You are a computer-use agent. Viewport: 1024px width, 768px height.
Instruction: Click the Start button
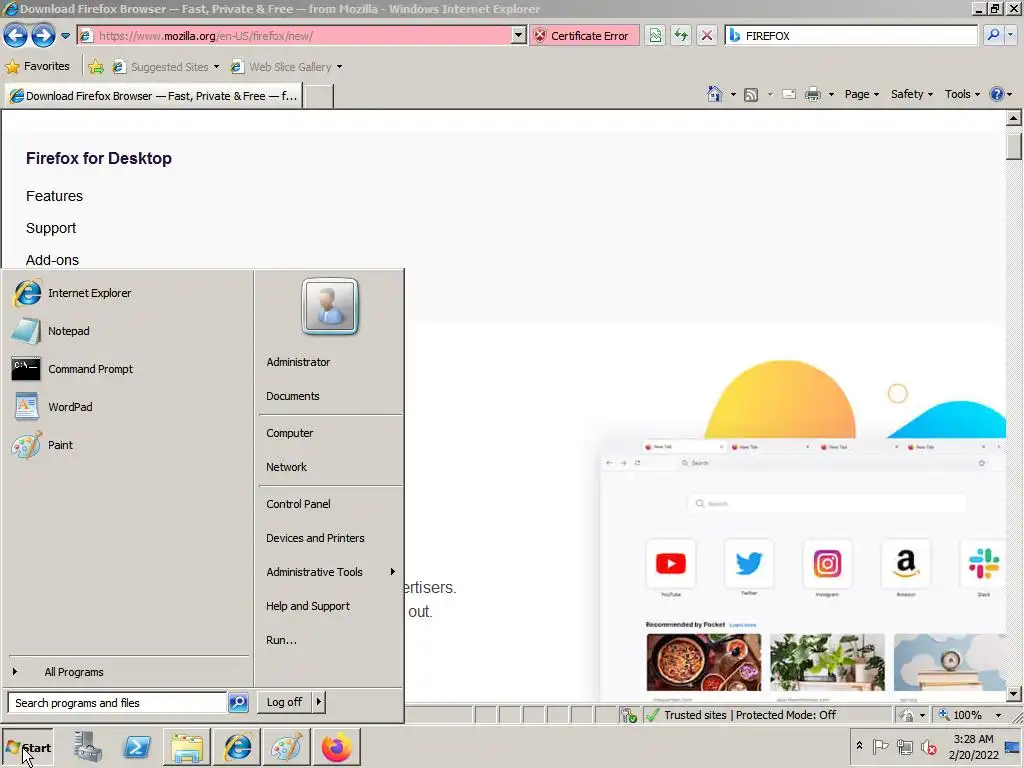pyautogui.click(x=28, y=748)
